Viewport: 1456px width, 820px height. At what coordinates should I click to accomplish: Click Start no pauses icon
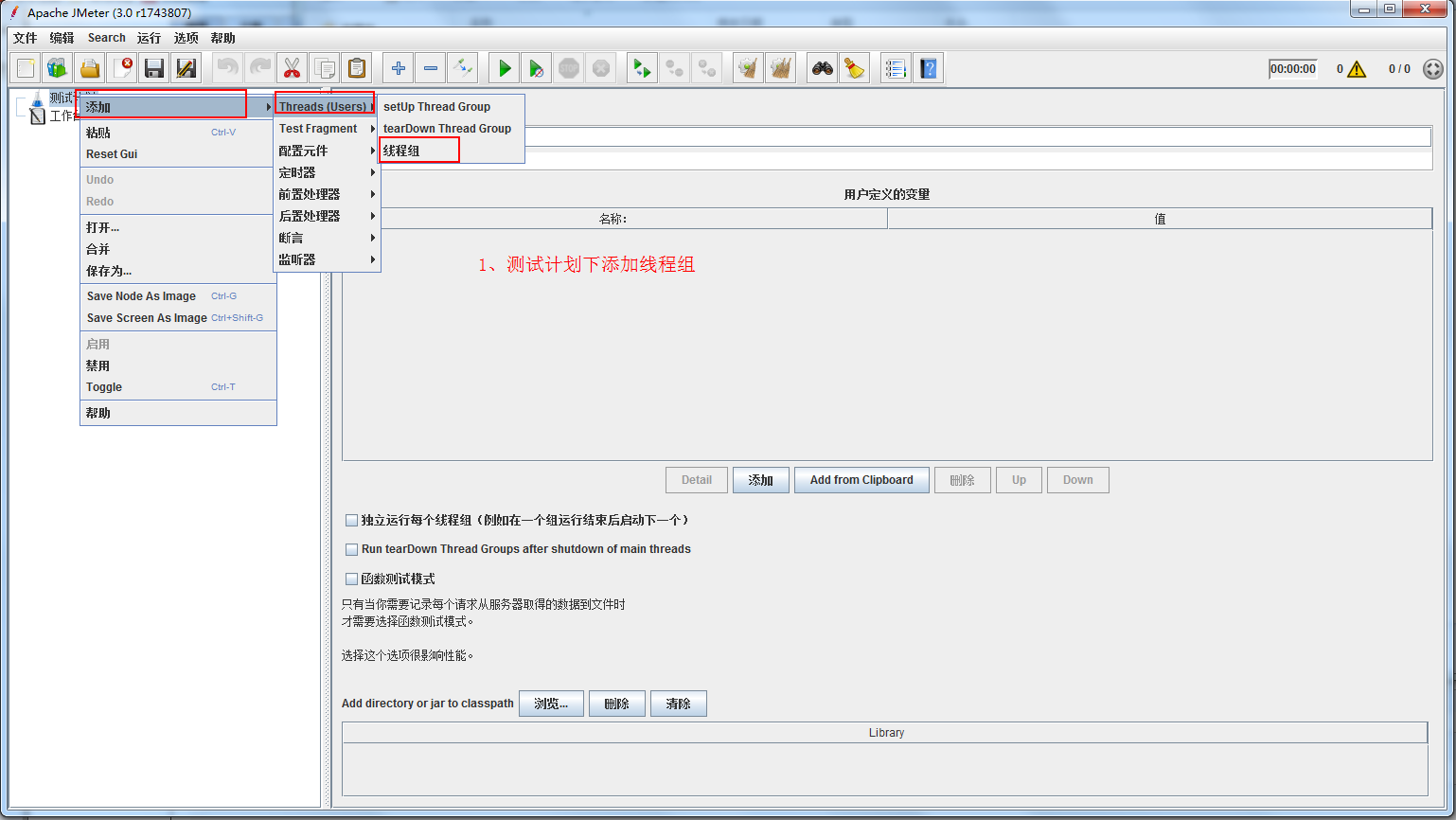537,68
